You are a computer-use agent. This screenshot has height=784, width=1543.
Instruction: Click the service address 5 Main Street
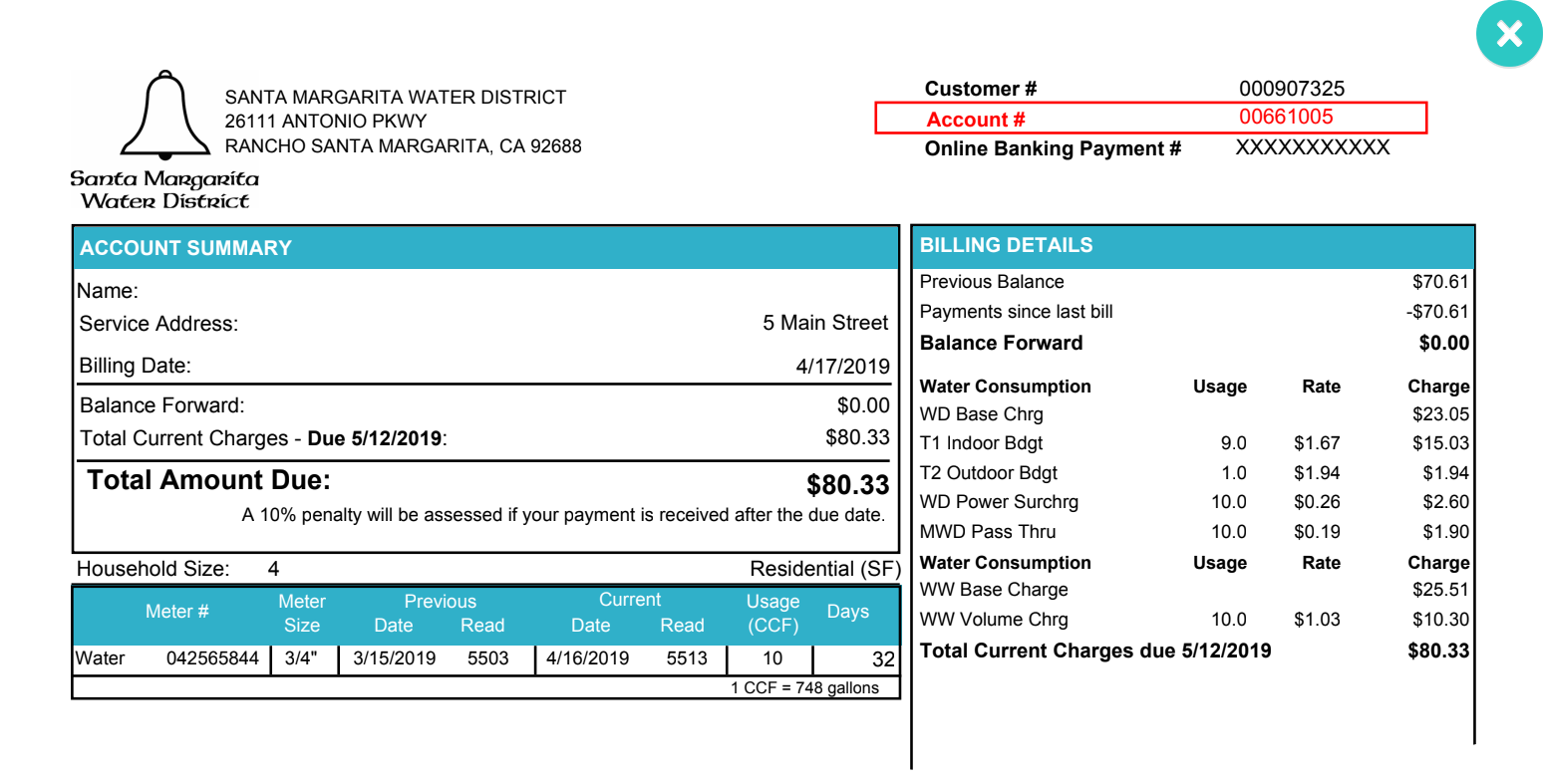coord(825,323)
